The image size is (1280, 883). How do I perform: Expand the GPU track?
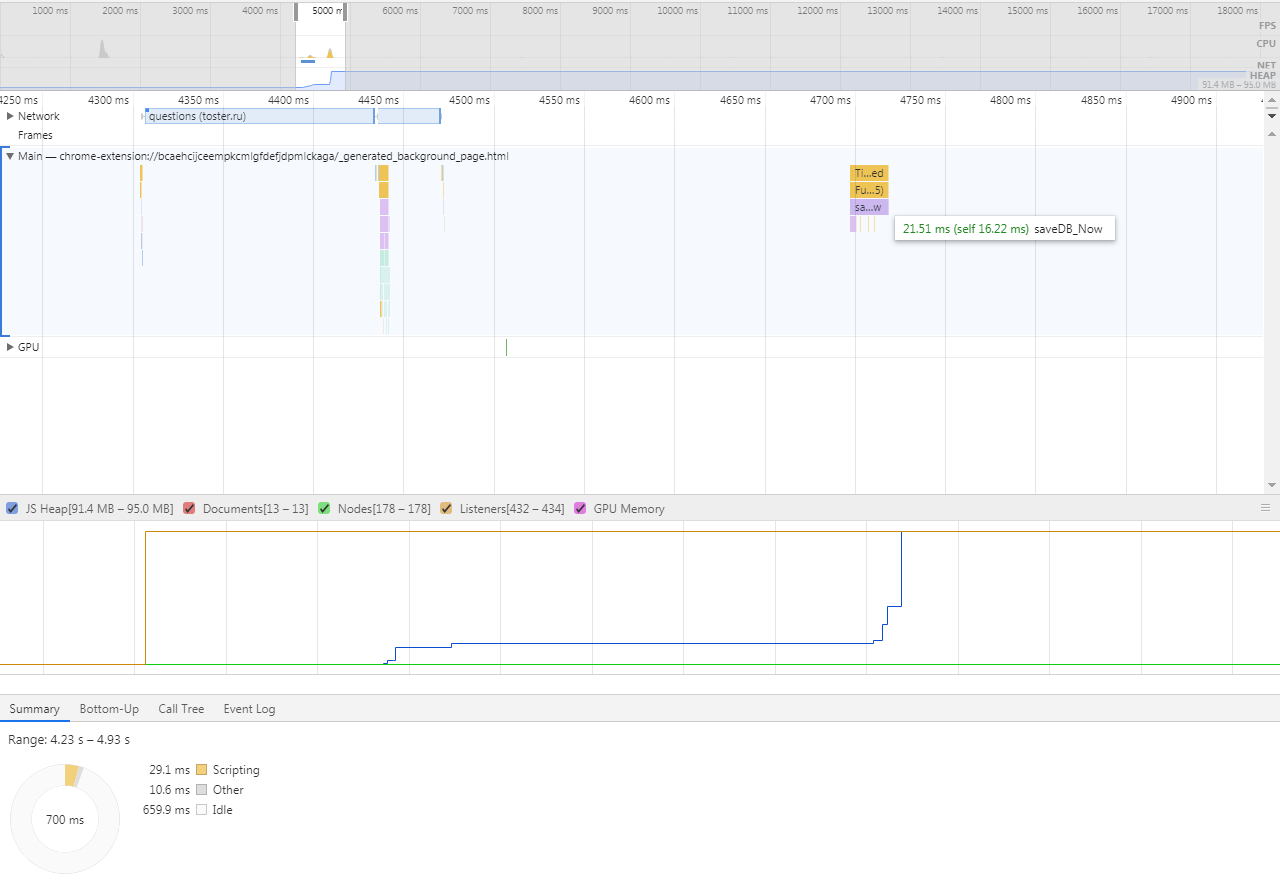[x=10, y=347]
